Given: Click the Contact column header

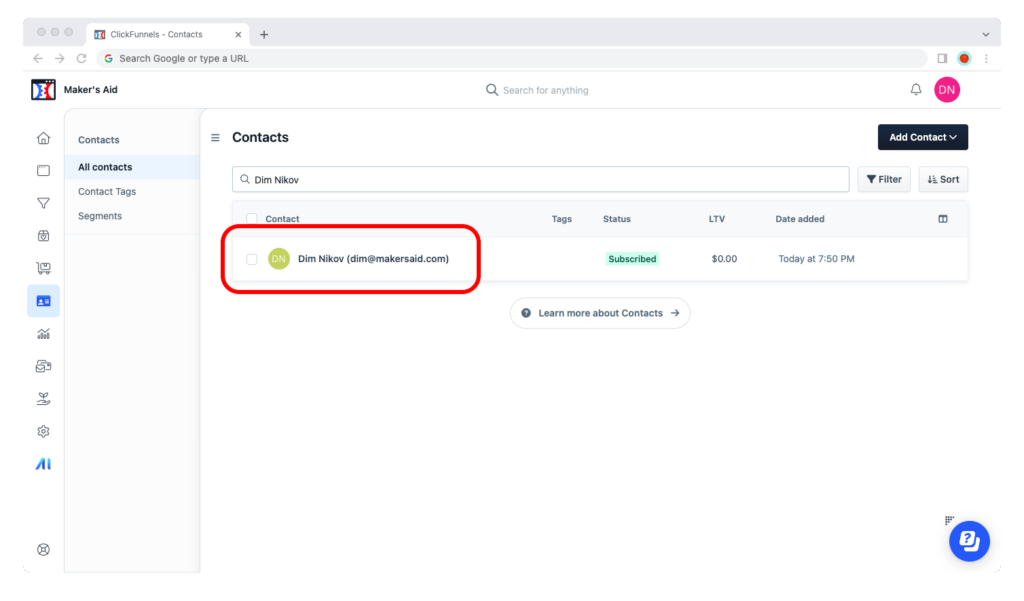Looking at the screenshot, I should 282,219.
